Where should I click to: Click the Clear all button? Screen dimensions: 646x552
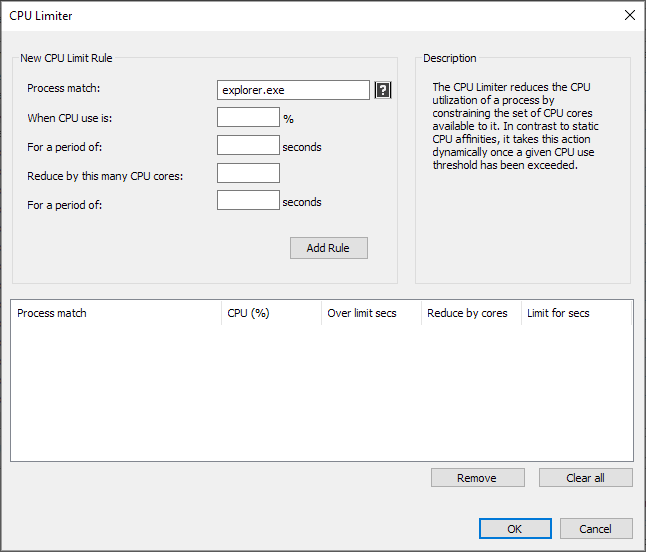coord(586,478)
